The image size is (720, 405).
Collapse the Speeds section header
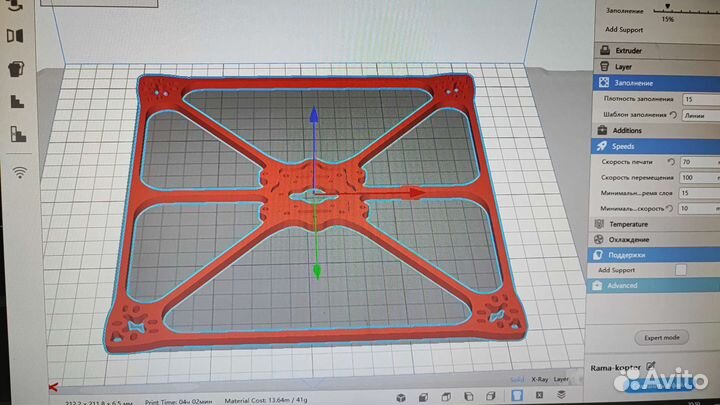656,146
